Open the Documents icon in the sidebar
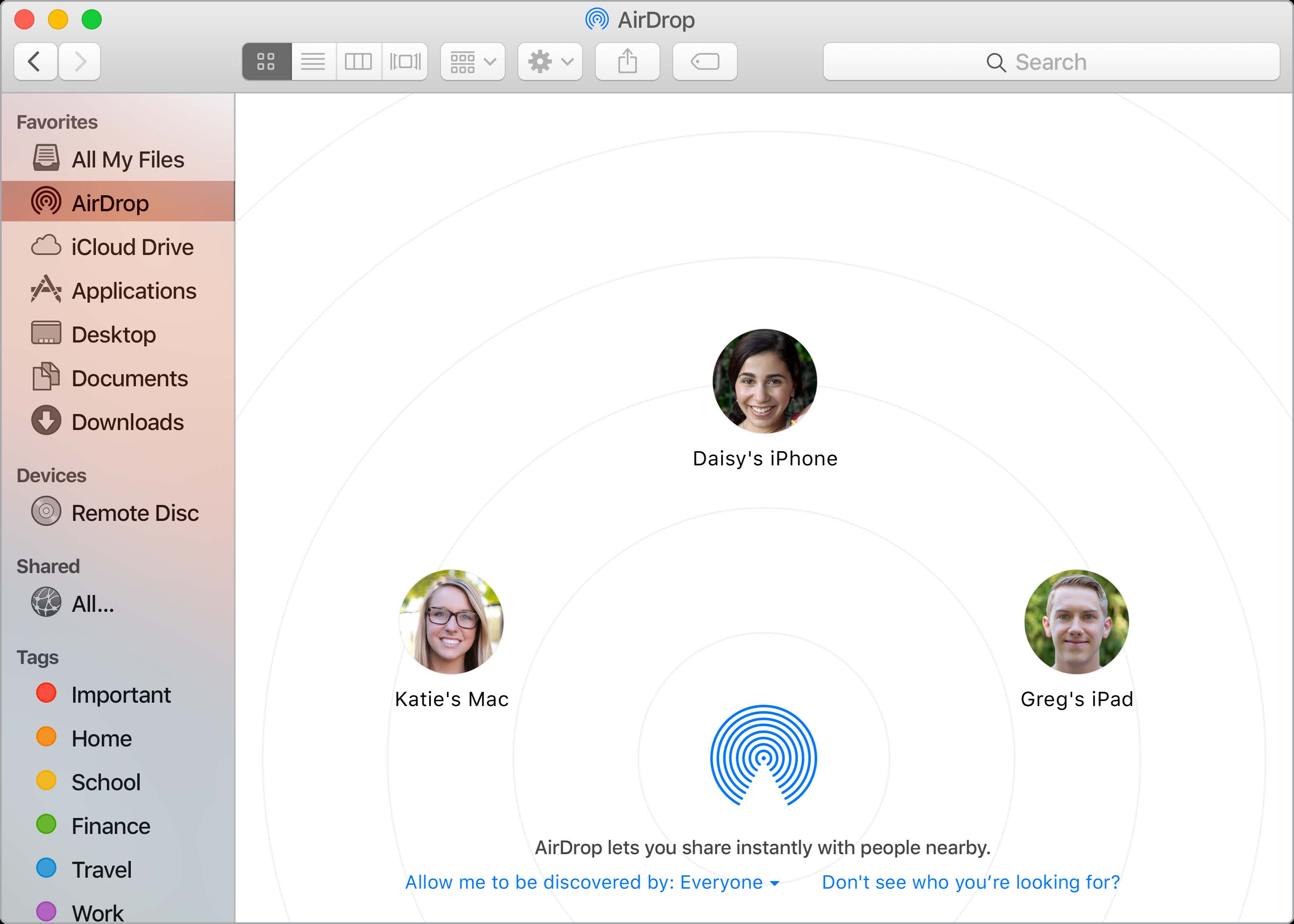 [46, 377]
